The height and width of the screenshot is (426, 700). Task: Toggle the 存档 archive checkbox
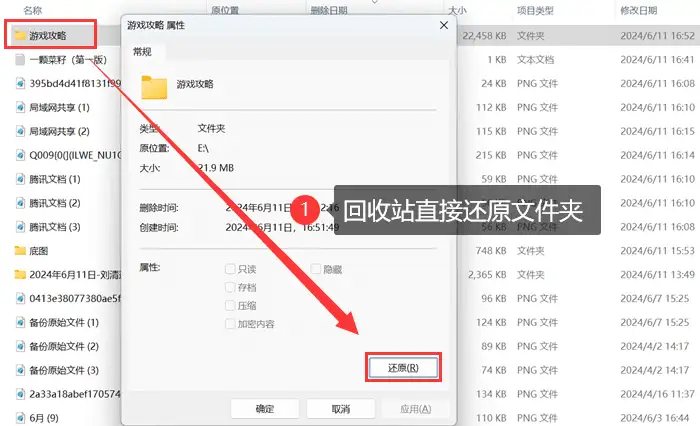[x=230, y=287]
